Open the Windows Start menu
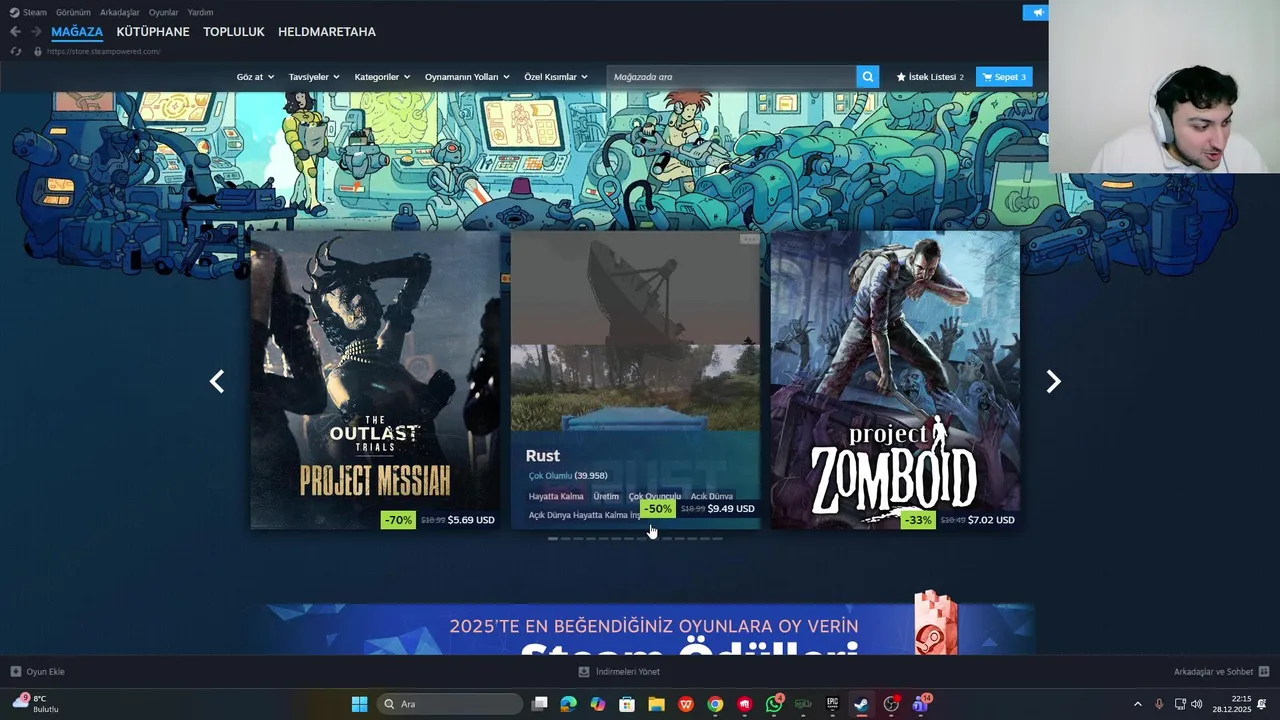Screen dimensions: 1280x720 tap(359, 704)
